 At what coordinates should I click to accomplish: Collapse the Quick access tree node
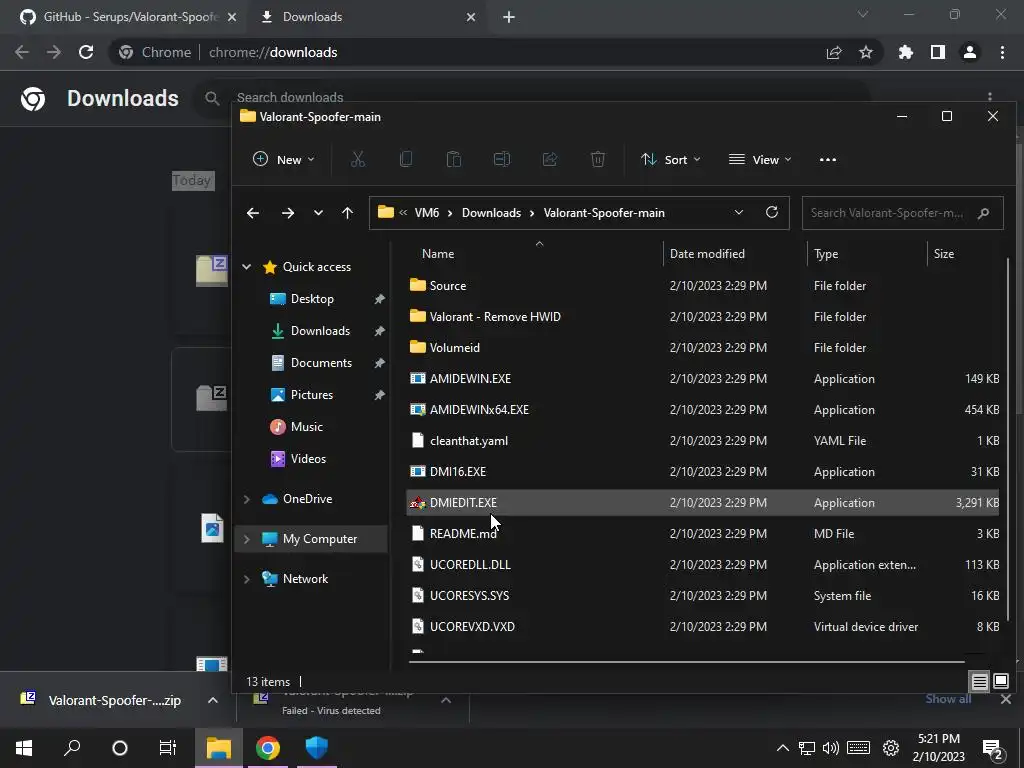coord(247,266)
